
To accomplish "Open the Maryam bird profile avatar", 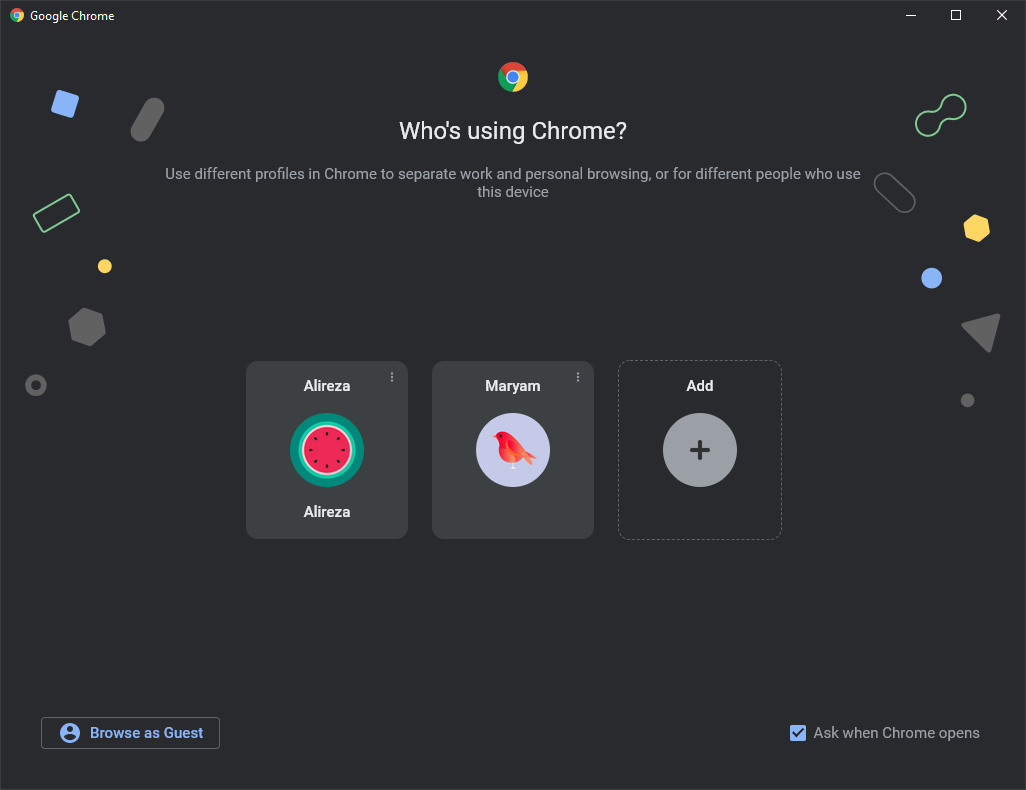I will (512, 450).
